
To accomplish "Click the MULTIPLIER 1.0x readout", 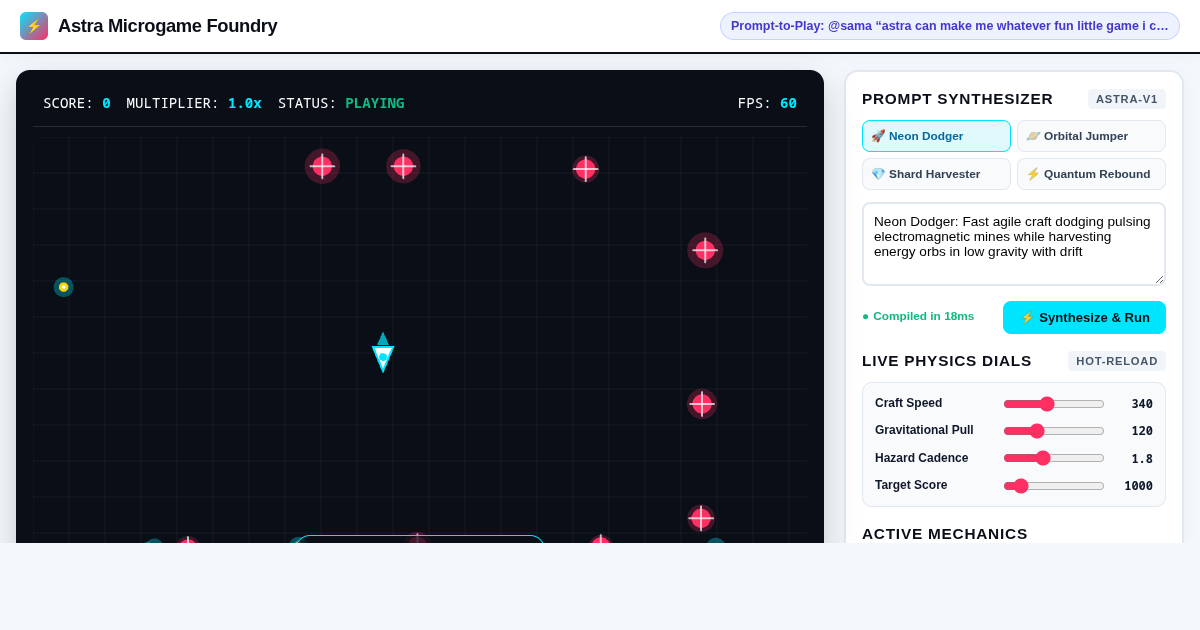I will click(194, 103).
